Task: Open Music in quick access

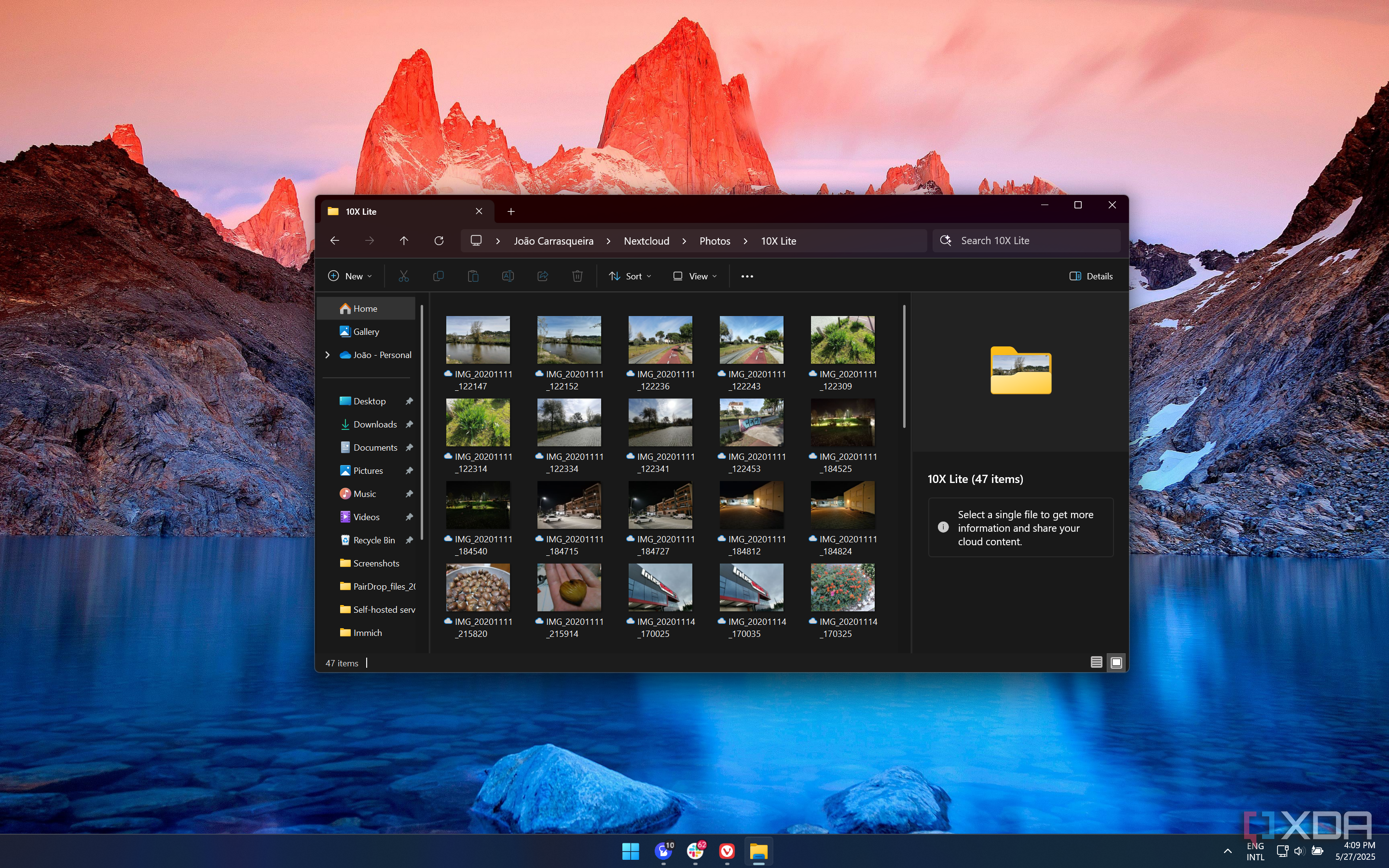Action: pos(367,494)
